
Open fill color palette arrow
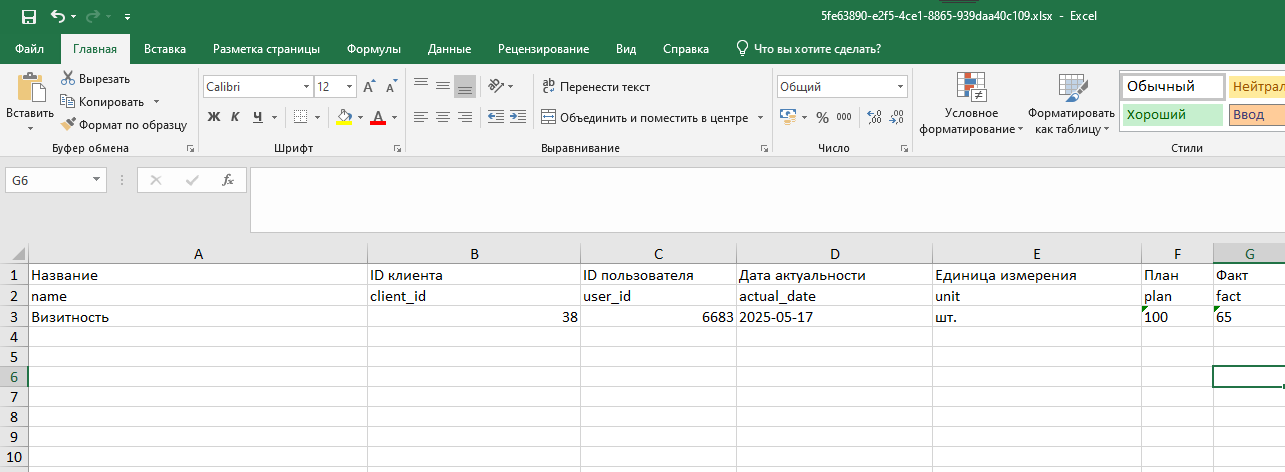(360, 117)
